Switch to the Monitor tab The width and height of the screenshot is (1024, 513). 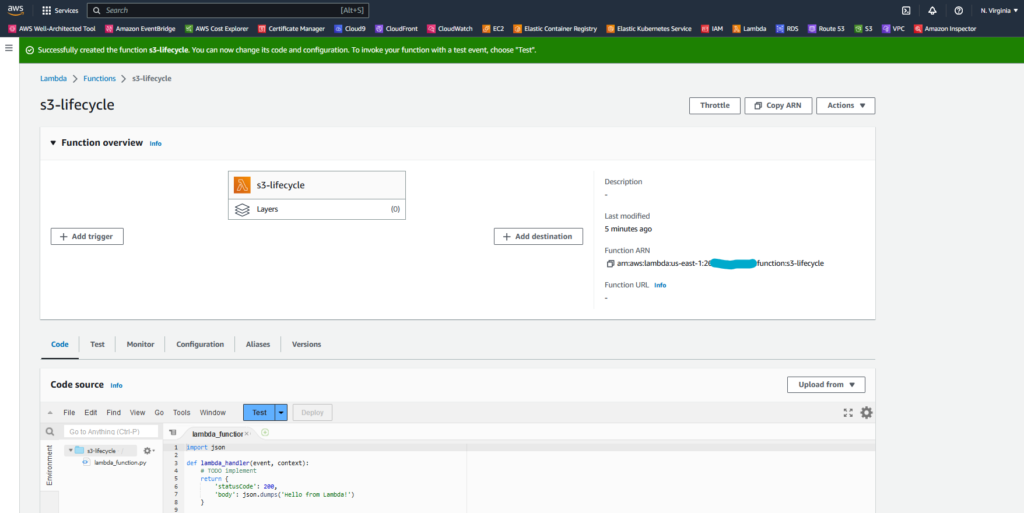click(x=140, y=344)
